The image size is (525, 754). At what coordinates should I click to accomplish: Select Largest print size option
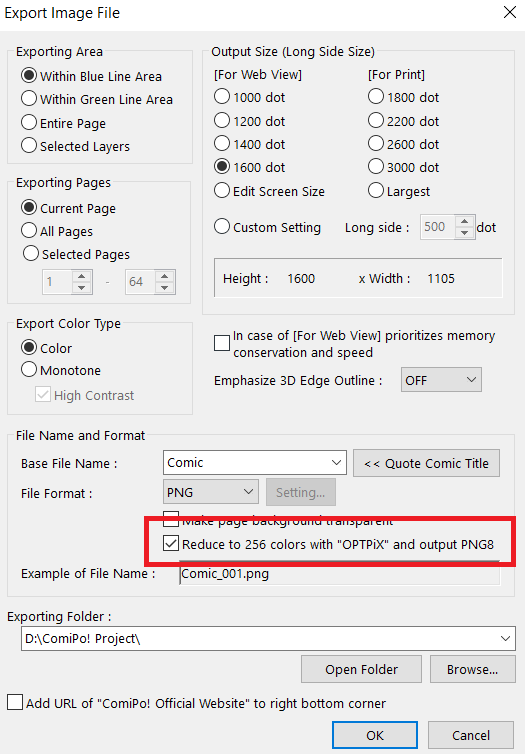click(376, 190)
